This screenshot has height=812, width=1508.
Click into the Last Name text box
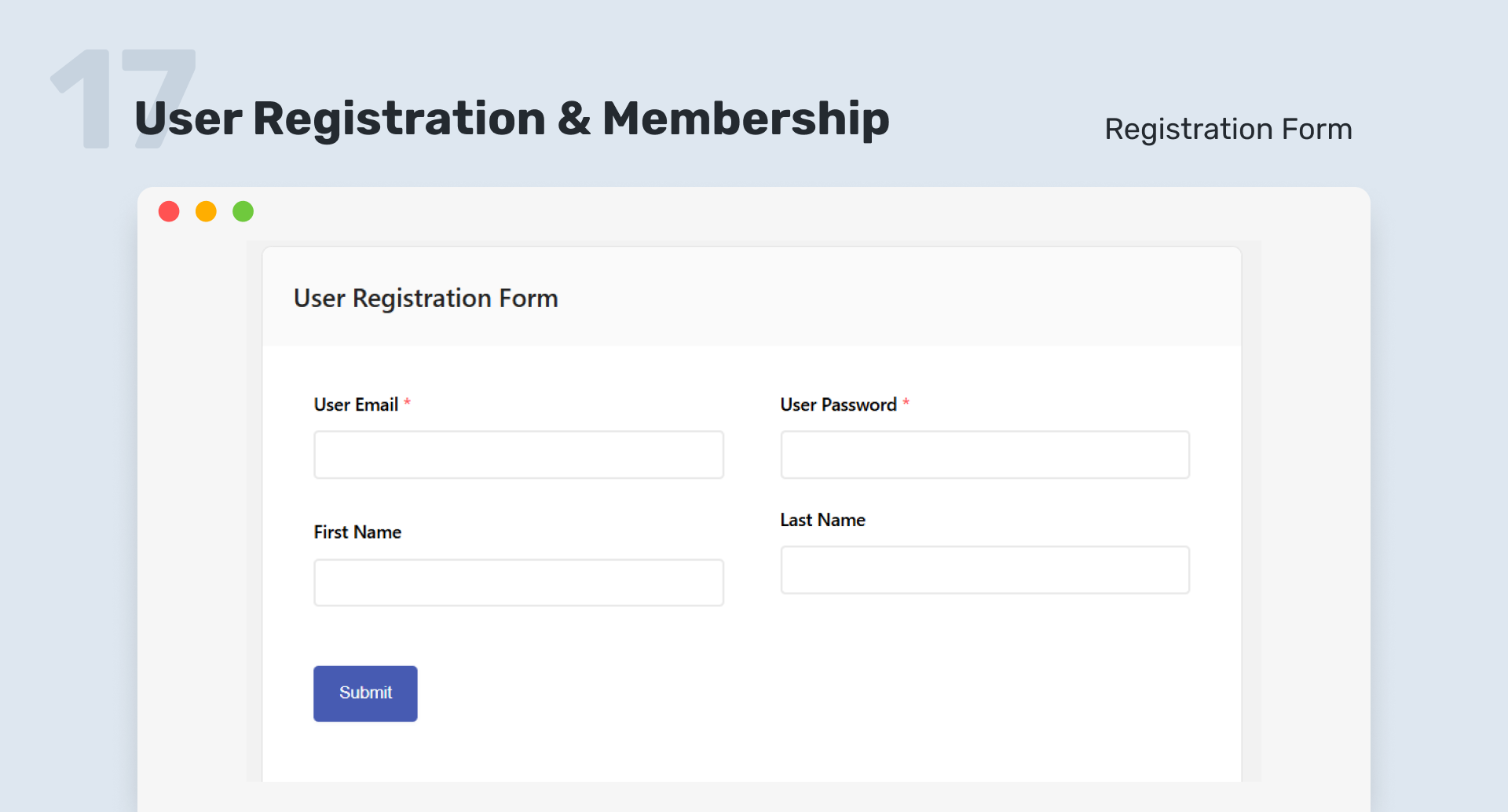(x=985, y=570)
